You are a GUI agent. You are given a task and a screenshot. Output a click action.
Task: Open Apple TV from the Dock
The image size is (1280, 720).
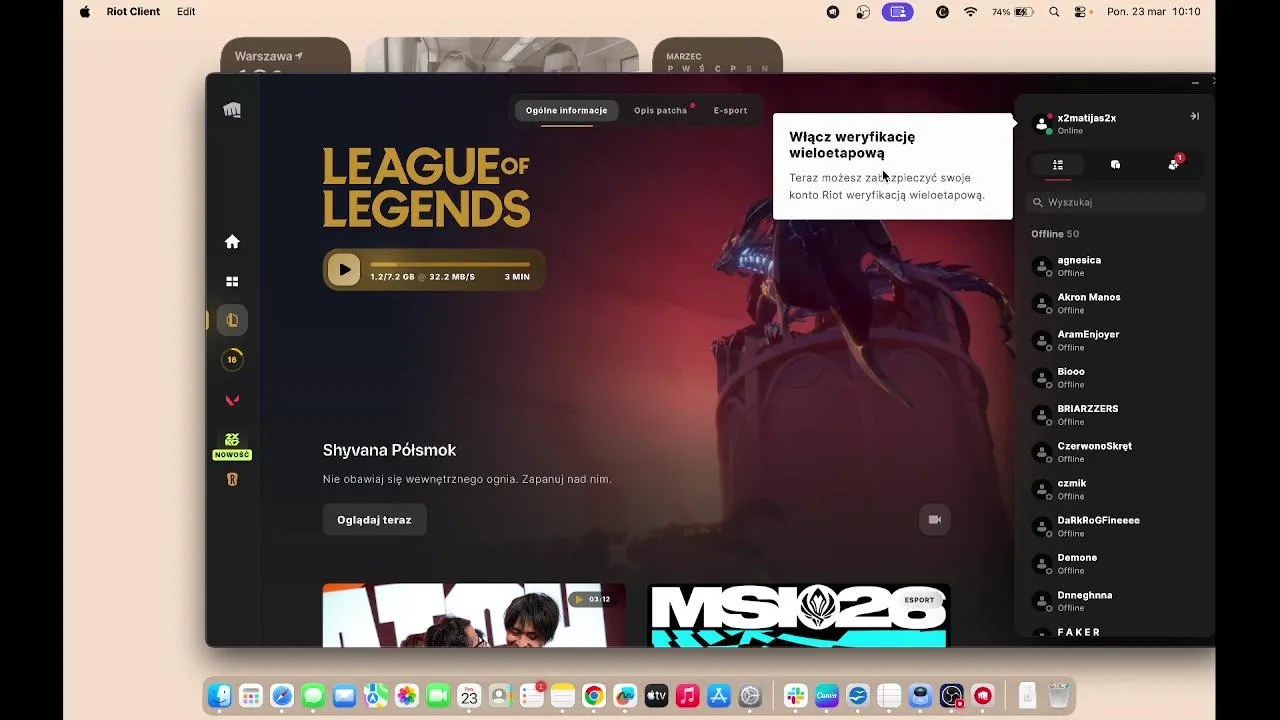[x=656, y=696]
